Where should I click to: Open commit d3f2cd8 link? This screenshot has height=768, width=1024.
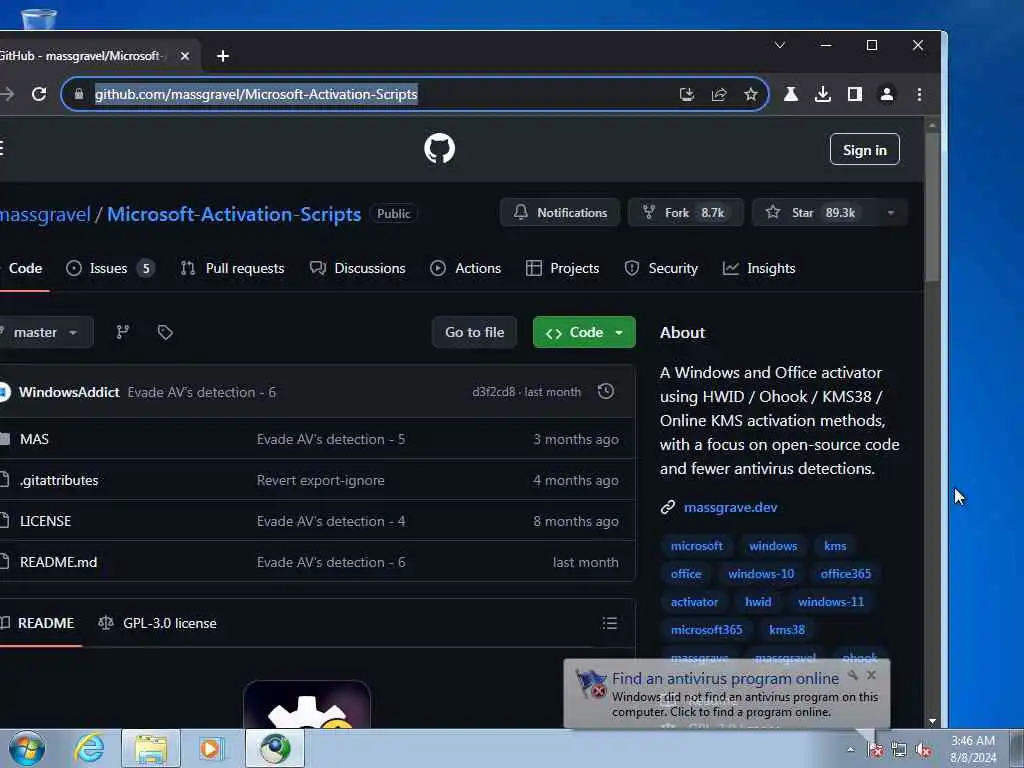(493, 392)
